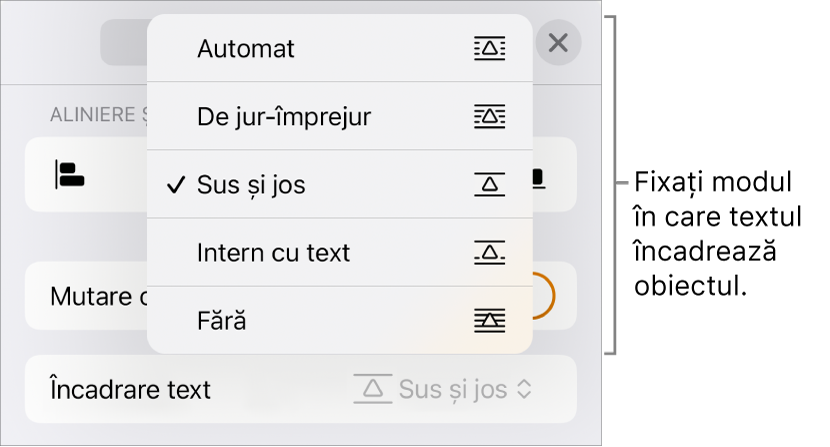Choose Fără text wrap option

339,320
